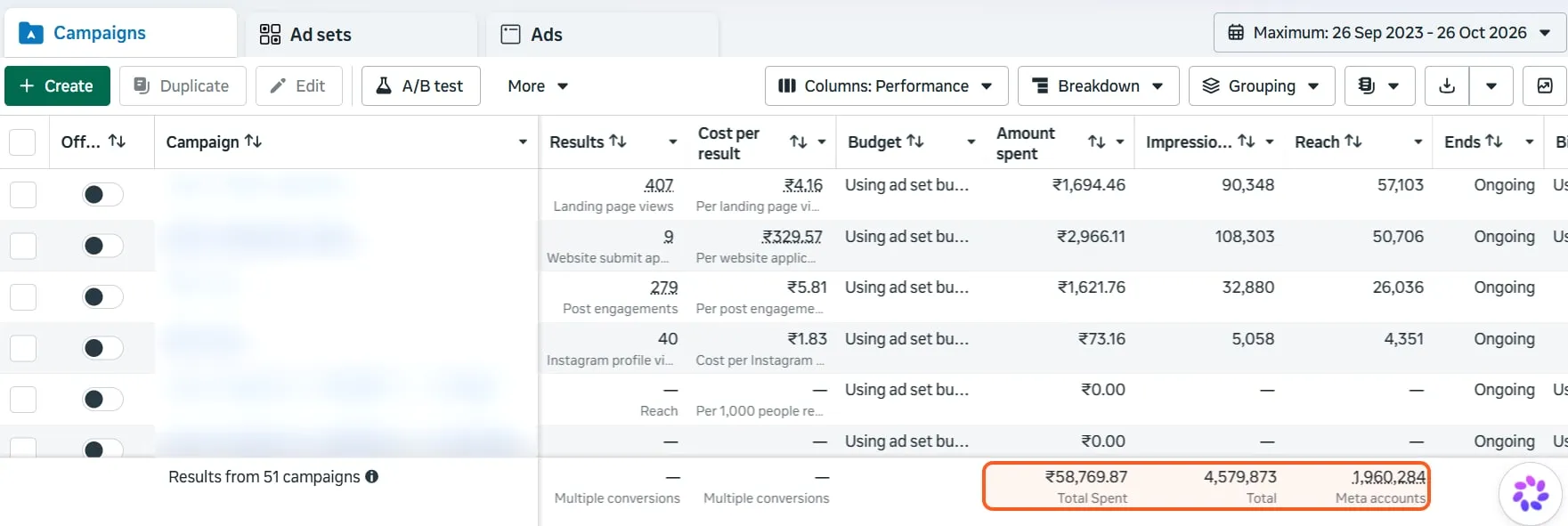
Task: Open the Columns: Performance dropdown
Action: 886,86
